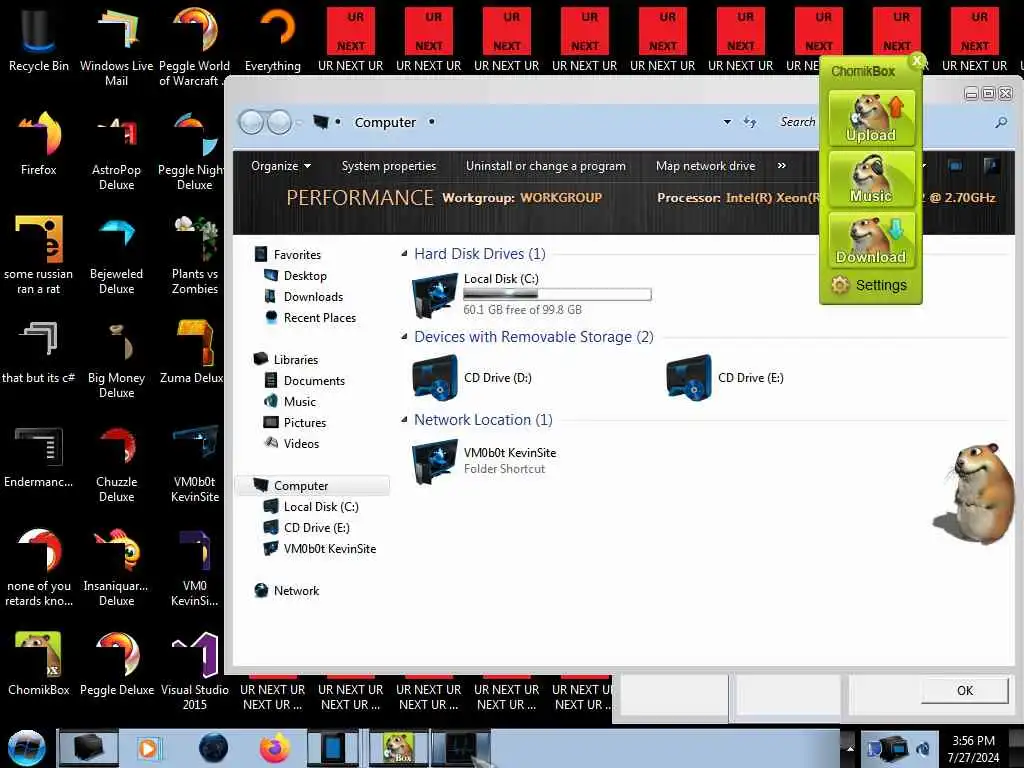Open the Windows Start menu

pyautogui.click(x=26, y=748)
